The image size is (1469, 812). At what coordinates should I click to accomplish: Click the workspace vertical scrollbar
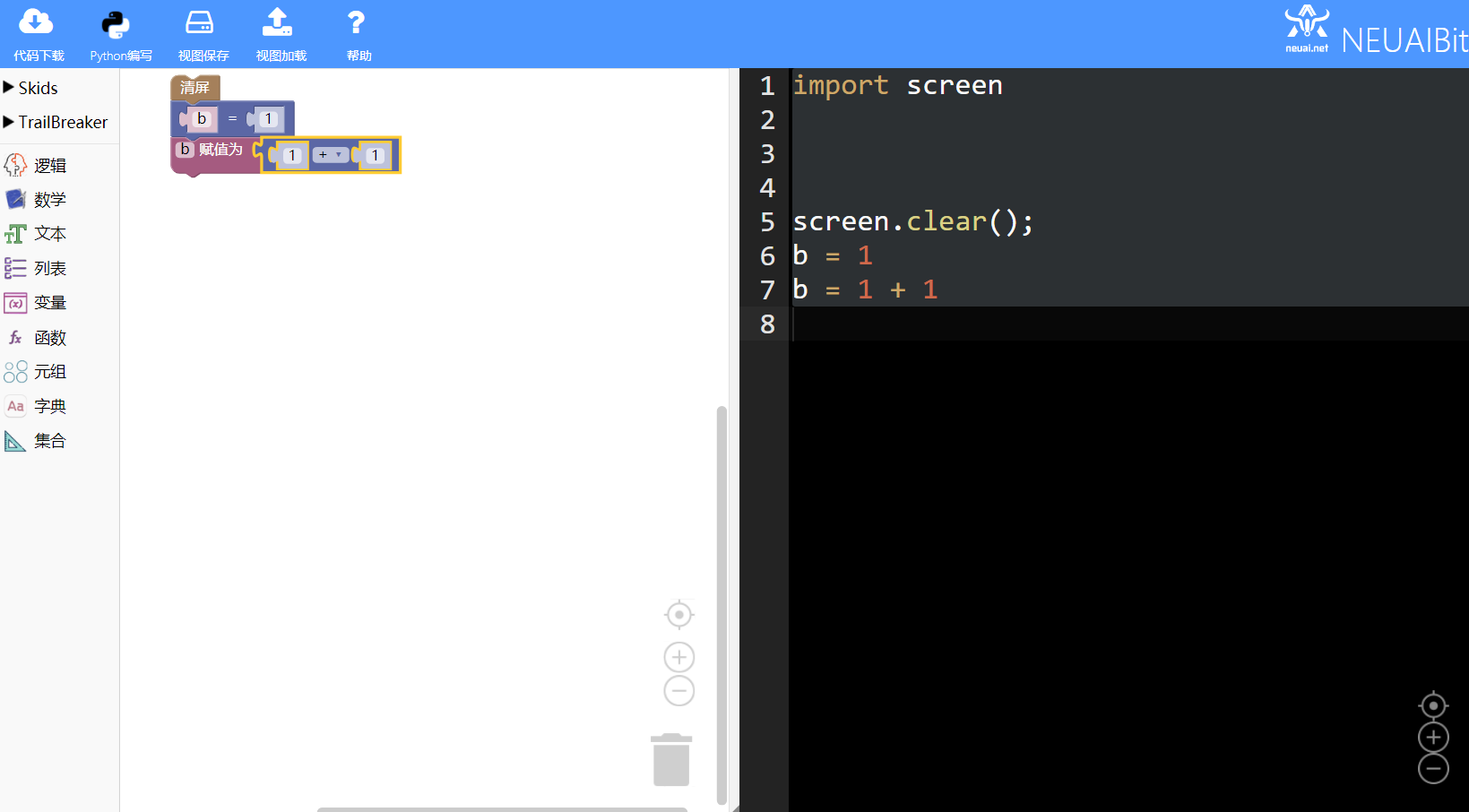coord(722,605)
